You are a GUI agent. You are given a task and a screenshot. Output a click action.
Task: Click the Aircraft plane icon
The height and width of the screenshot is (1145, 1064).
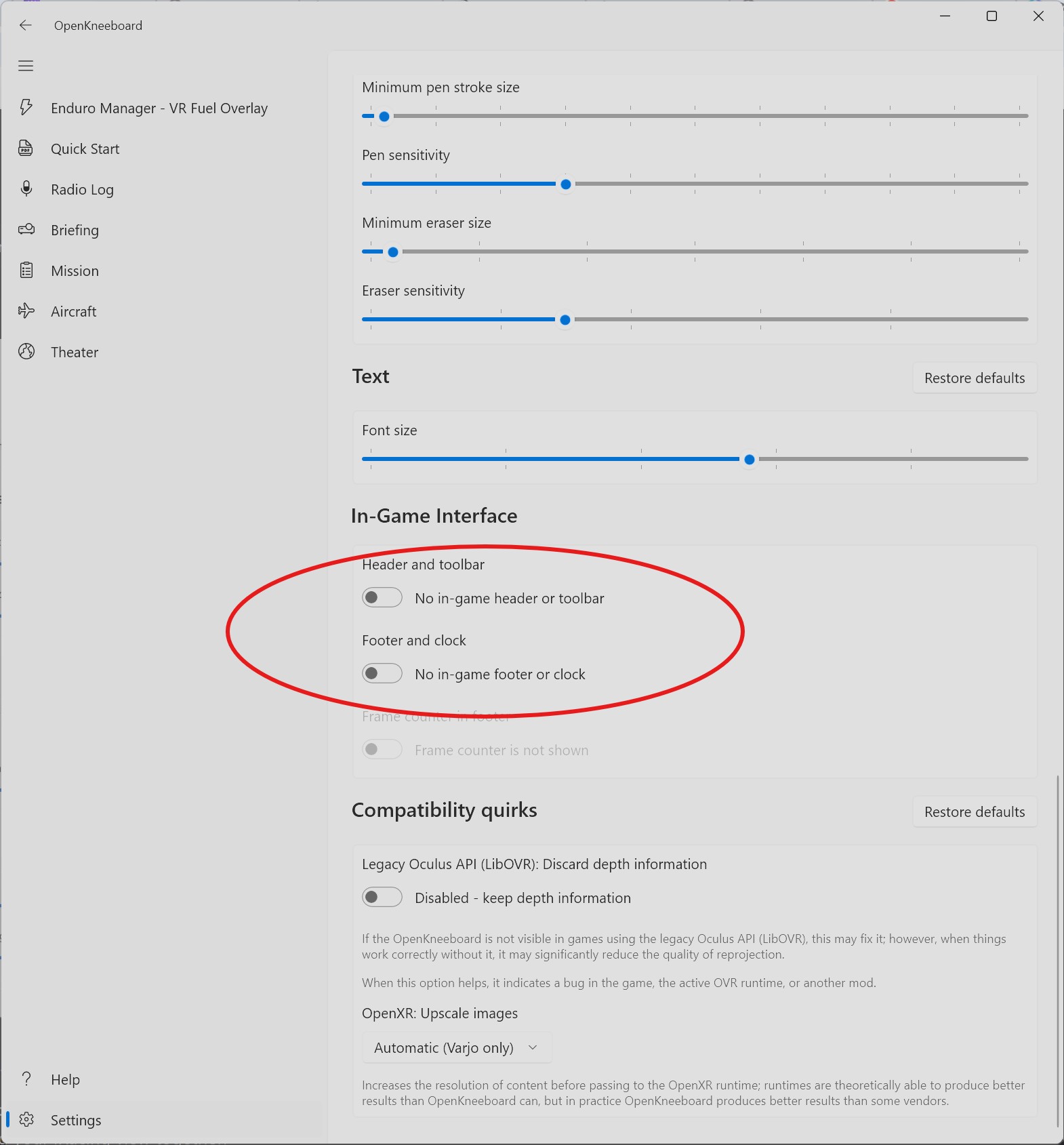click(x=26, y=310)
